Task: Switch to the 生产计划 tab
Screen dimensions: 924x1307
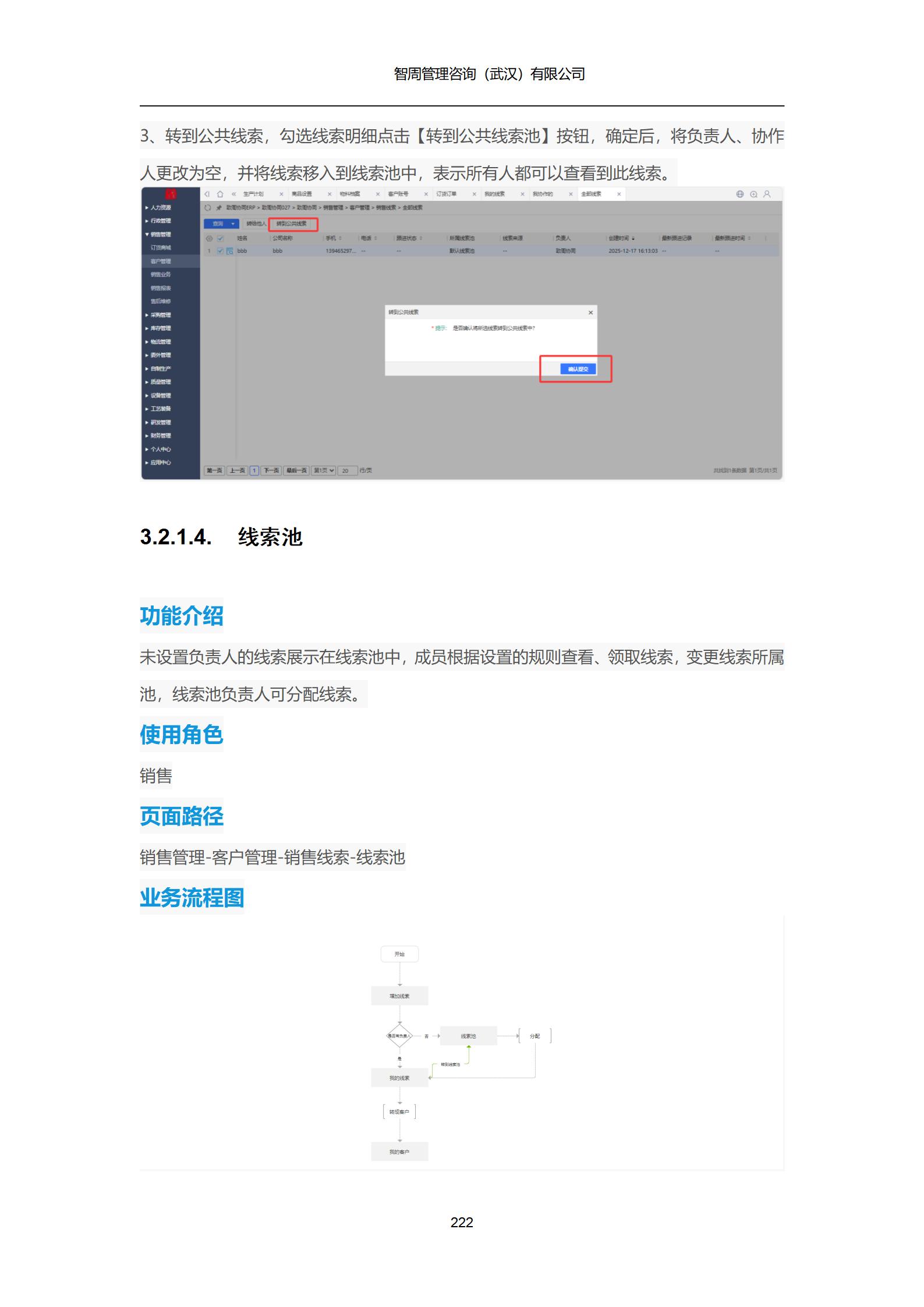Action: pyautogui.click(x=253, y=194)
